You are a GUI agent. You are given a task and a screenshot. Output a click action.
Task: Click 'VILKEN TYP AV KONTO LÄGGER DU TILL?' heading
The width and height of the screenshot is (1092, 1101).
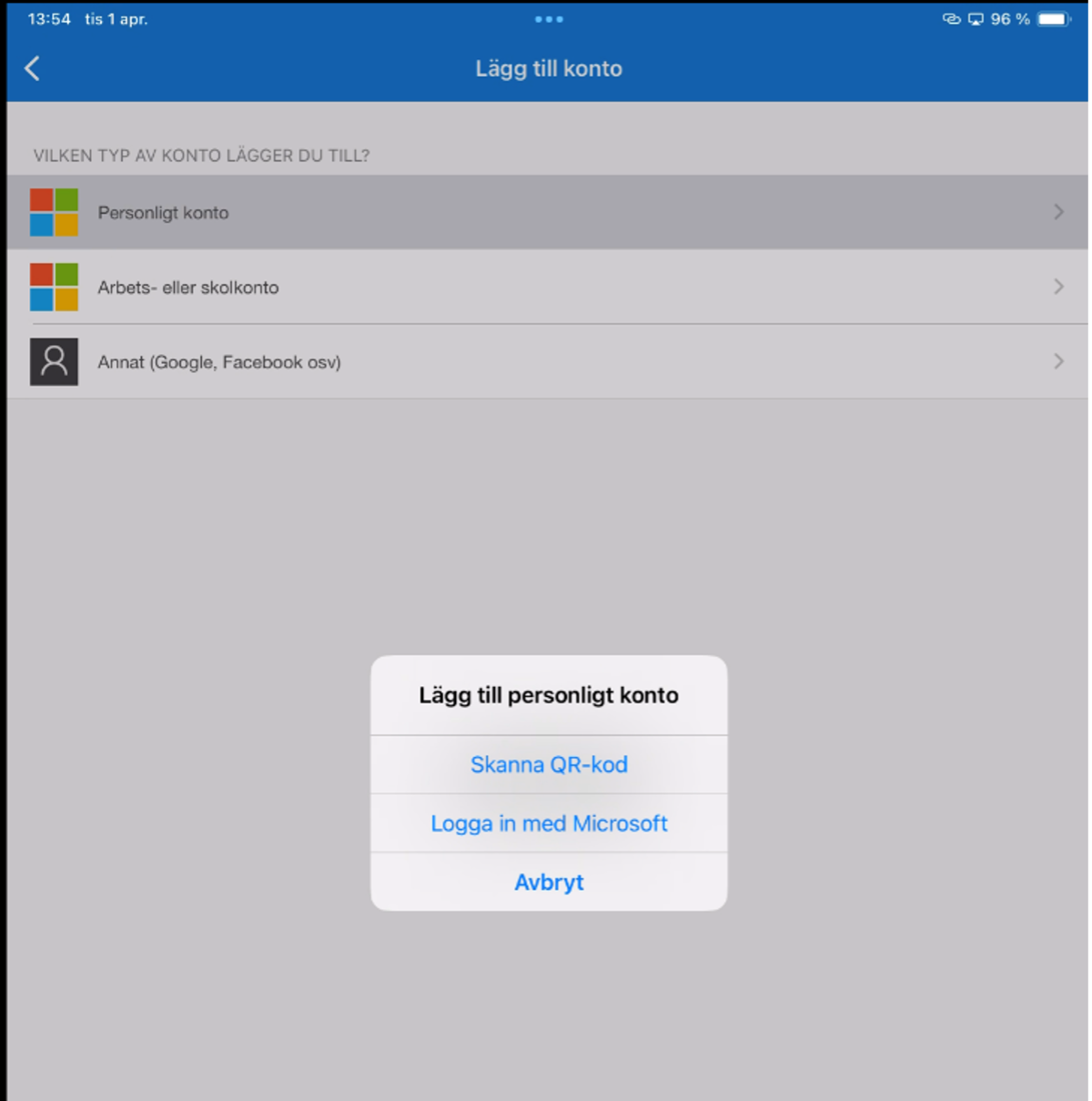[201, 156]
